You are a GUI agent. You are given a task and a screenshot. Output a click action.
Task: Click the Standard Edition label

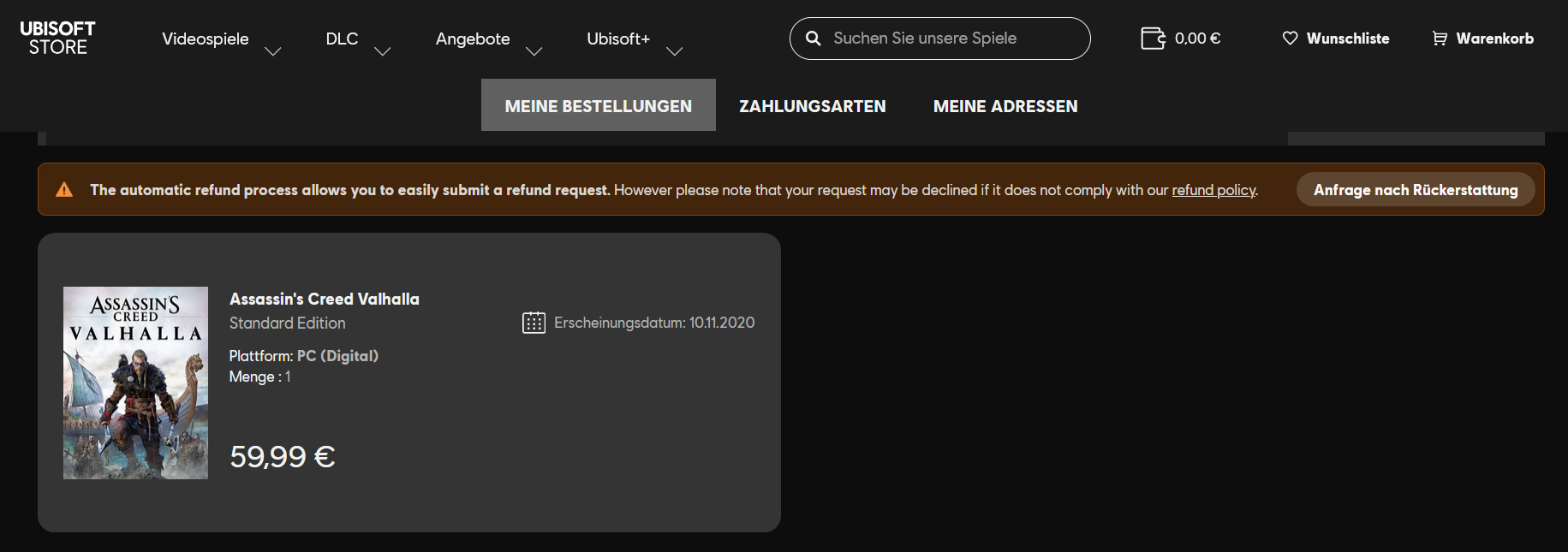pos(288,323)
